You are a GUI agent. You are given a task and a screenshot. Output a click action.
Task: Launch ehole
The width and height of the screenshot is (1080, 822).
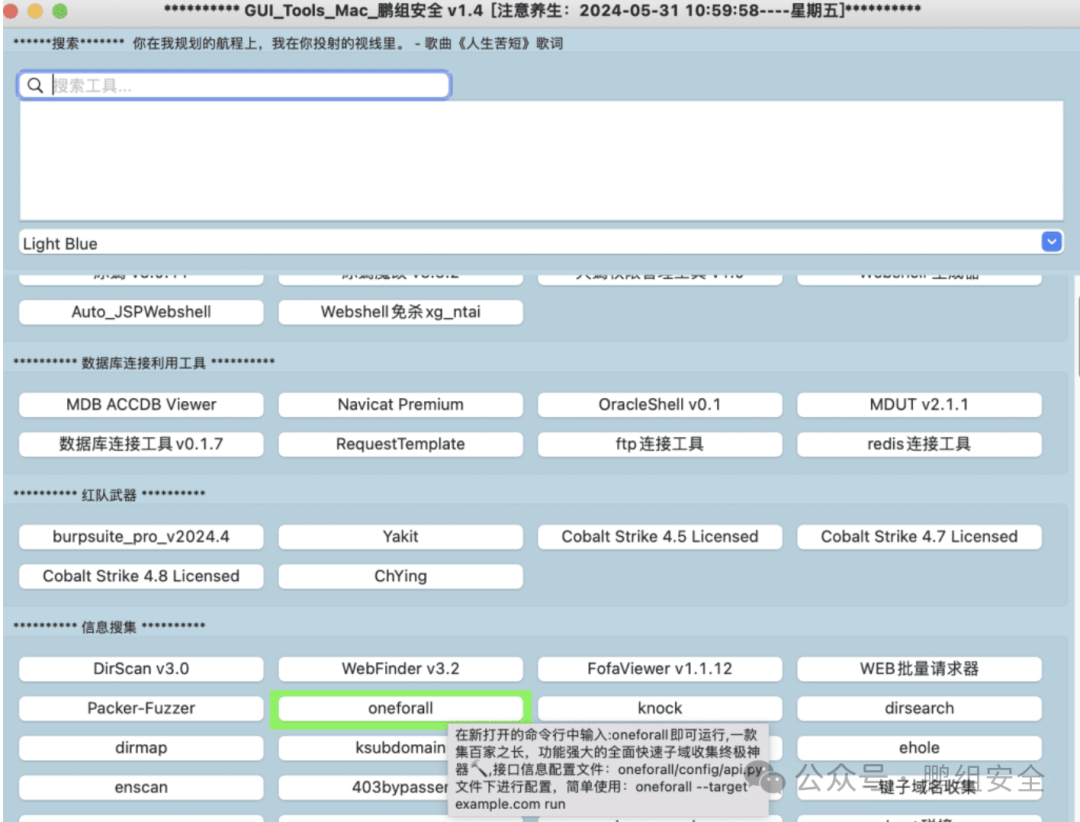tap(919, 748)
